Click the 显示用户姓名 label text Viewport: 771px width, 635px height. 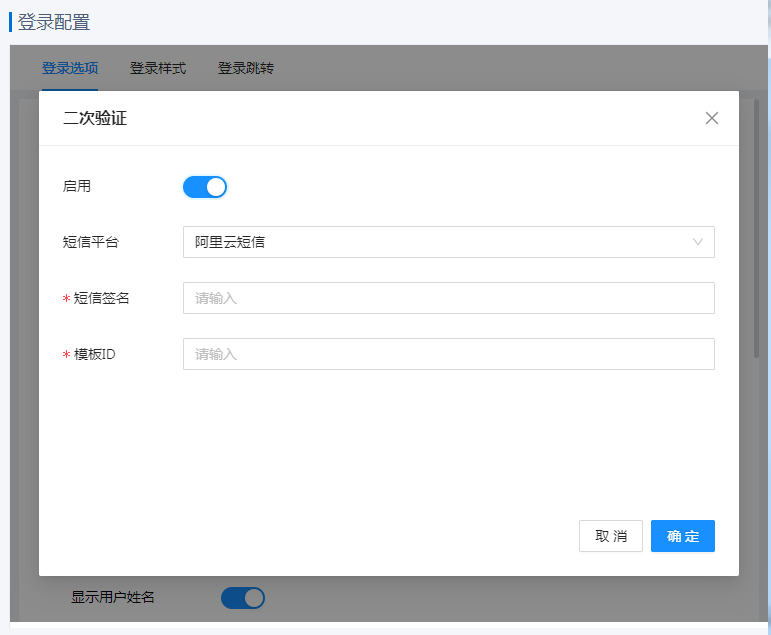113,598
